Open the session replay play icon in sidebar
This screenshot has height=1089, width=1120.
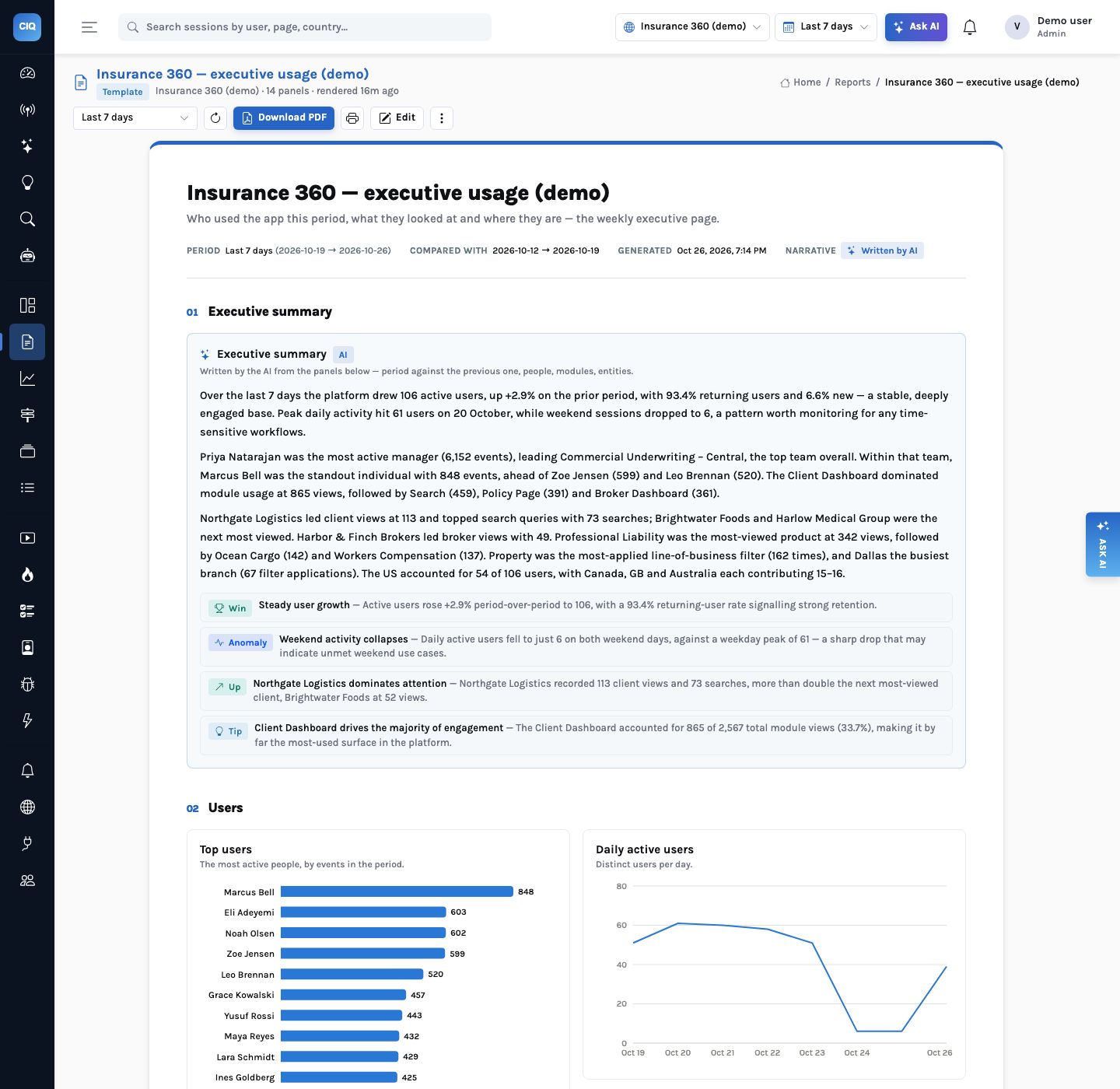27,538
